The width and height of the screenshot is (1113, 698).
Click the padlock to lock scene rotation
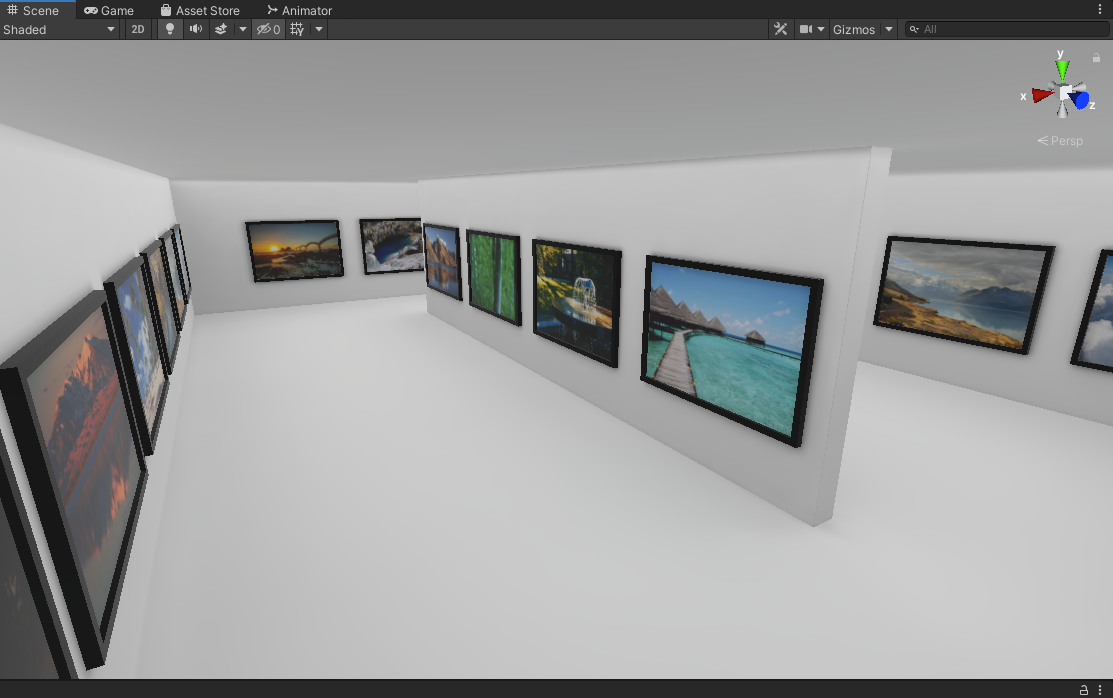[1096, 58]
